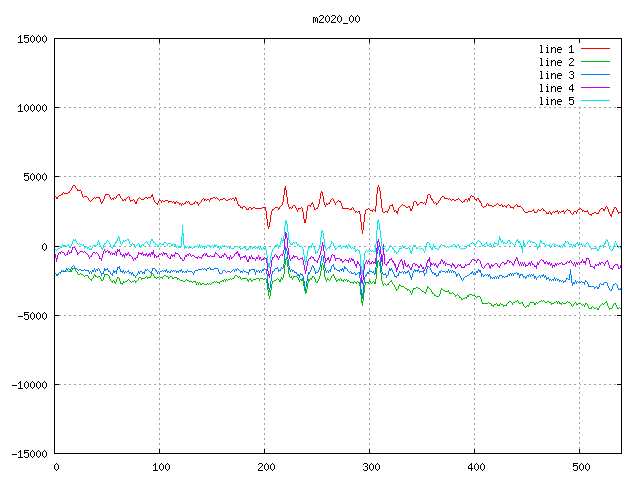Toggle the line 5 legend label
The image size is (640, 480).
556,101
